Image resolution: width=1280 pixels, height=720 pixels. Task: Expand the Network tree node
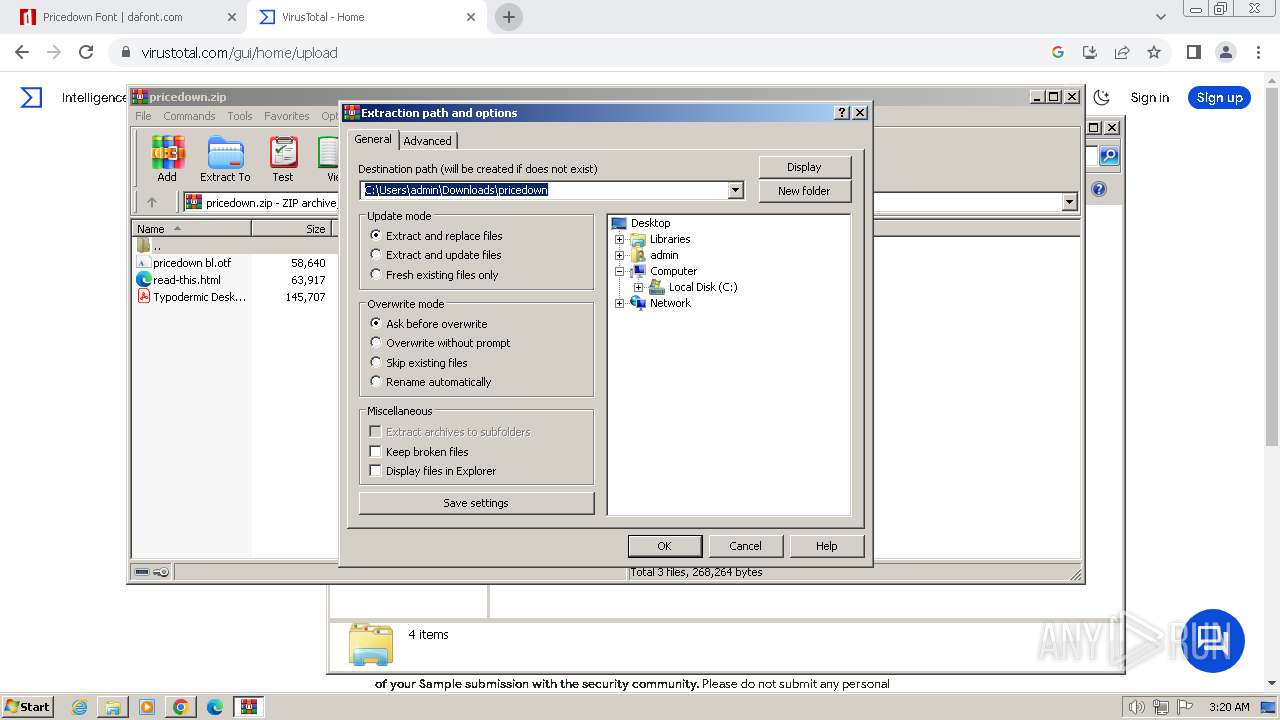pyautogui.click(x=619, y=303)
